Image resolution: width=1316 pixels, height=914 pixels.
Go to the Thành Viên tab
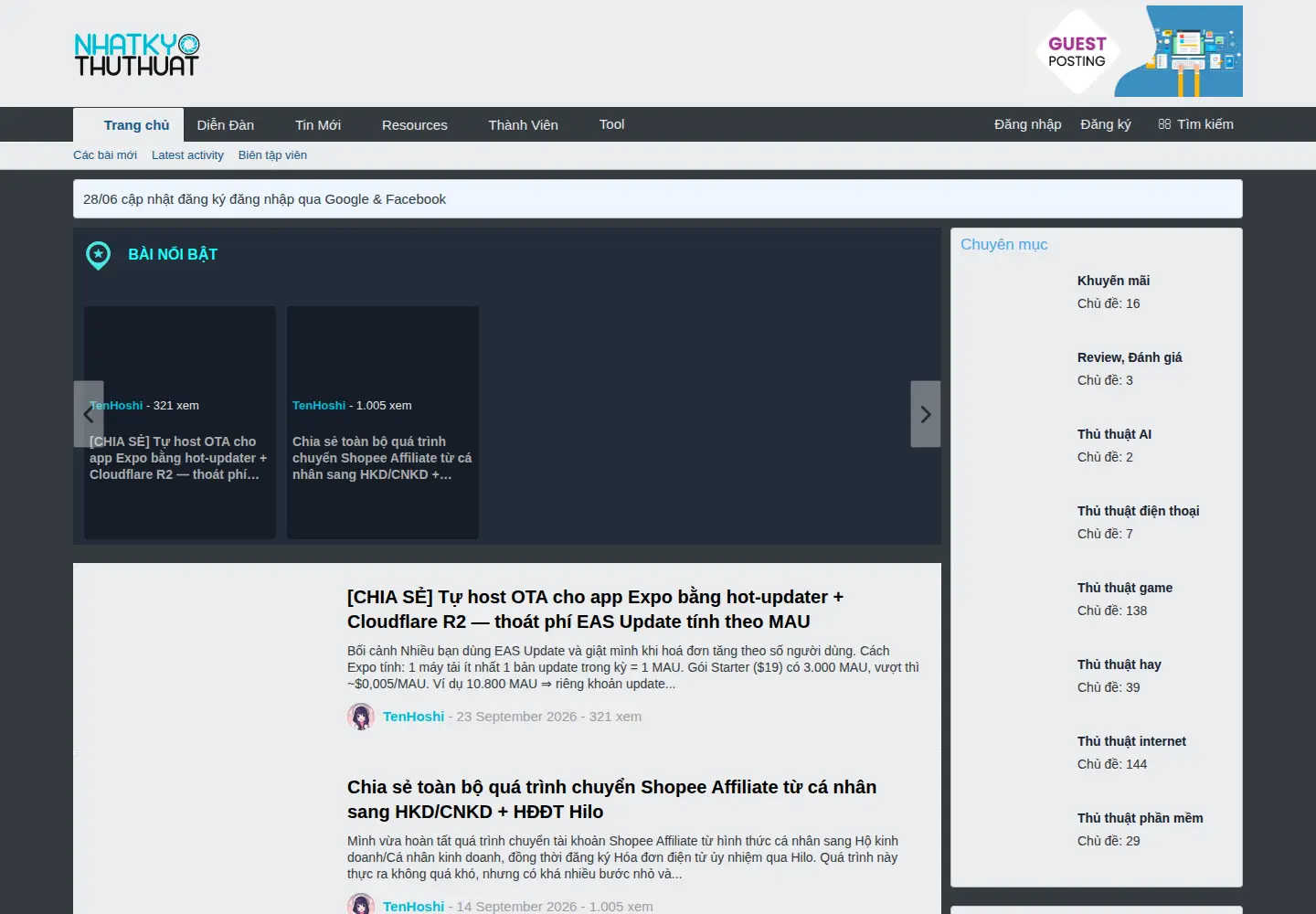click(x=523, y=125)
